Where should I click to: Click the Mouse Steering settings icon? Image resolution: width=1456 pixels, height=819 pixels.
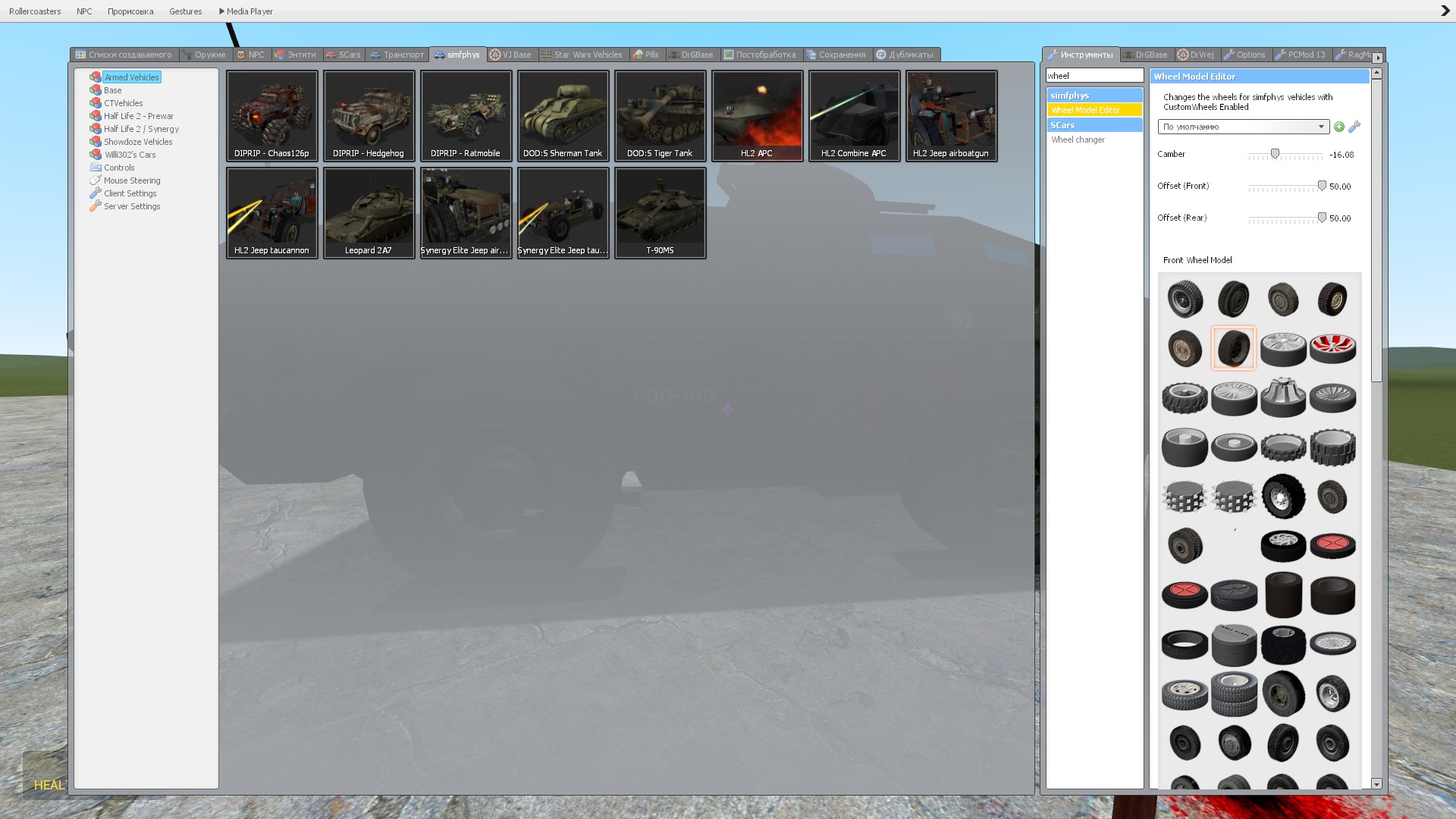pyautogui.click(x=96, y=180)
